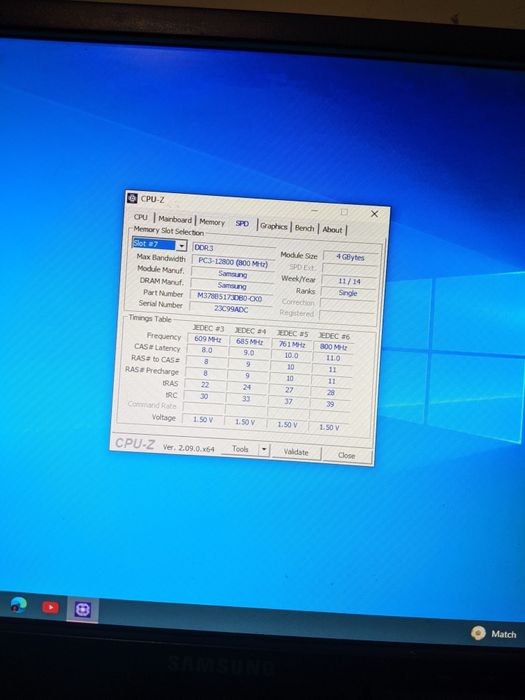Screen dimensions: 525x700
Task: Open the YouTube taskbar icon
Action: (x=50, y=607)
